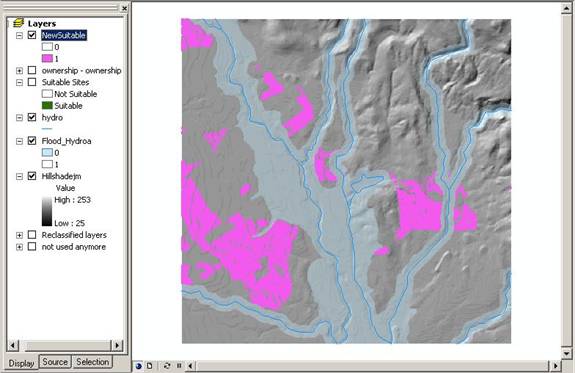Select the Suitable Sites layer name
This screenshot has width=575, height=373.
[65, 82]
